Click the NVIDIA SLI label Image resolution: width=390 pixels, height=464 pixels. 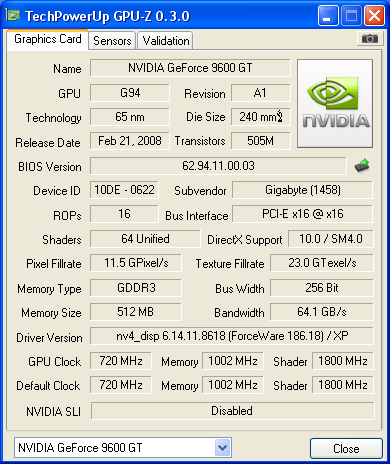(54, 412)
